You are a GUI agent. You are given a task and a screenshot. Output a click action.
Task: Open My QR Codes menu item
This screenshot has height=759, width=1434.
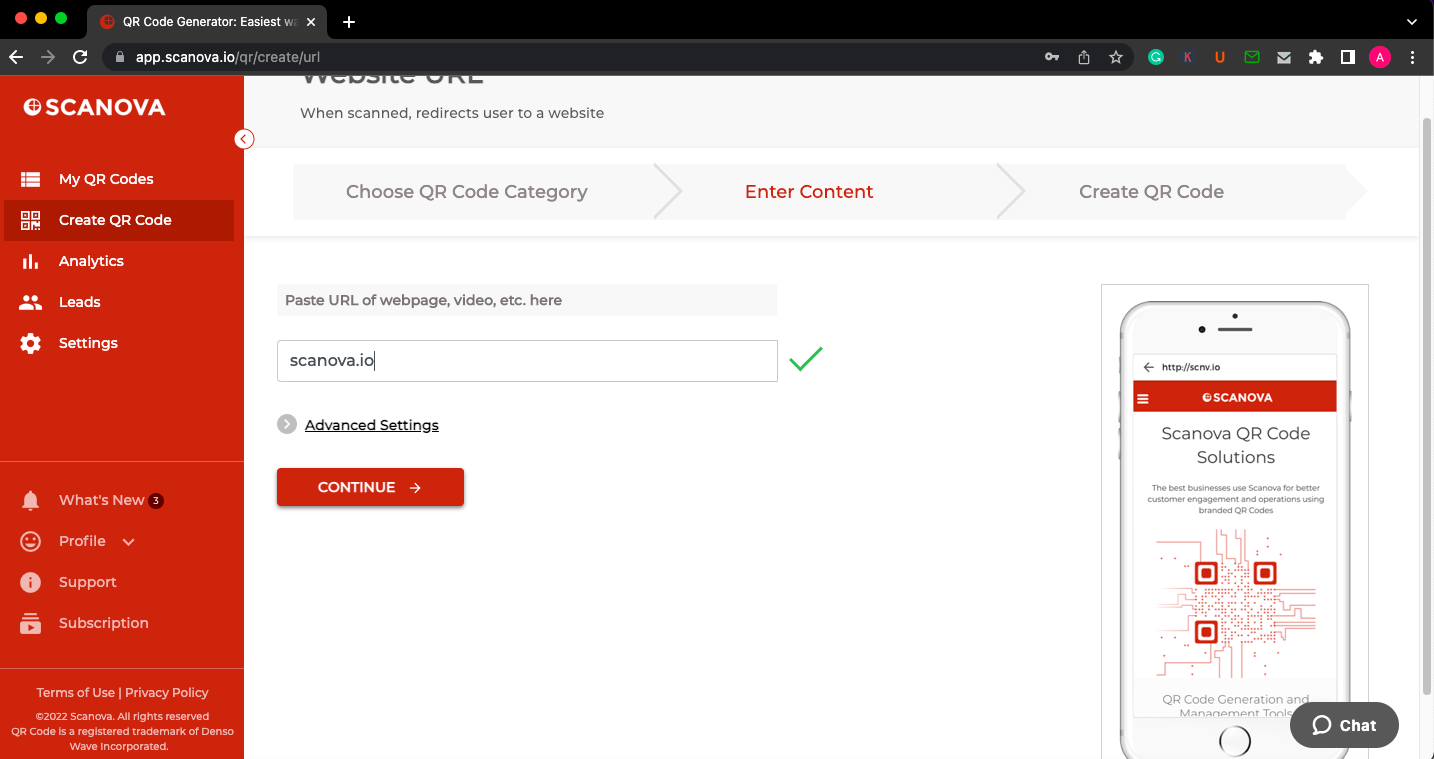point(106,179)
